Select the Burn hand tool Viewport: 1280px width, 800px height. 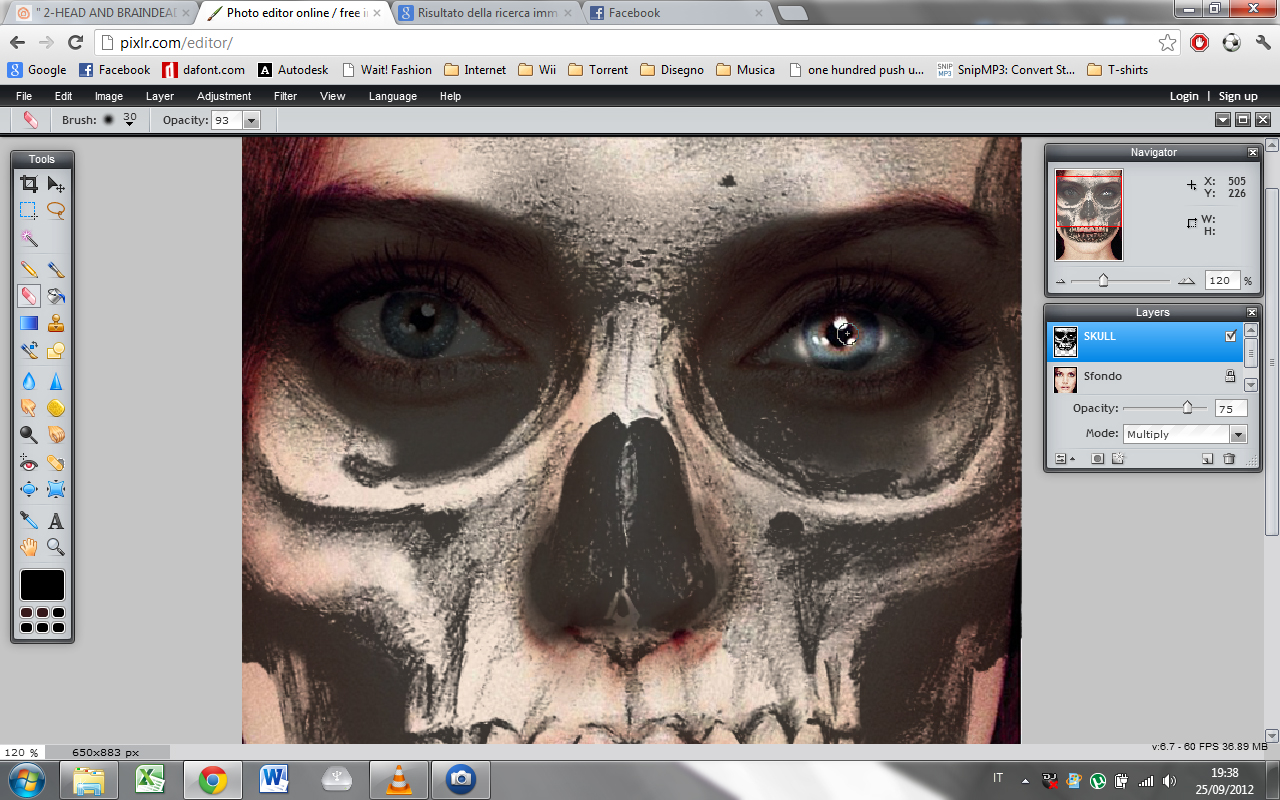pyautogui.click(x=56, y=435)
